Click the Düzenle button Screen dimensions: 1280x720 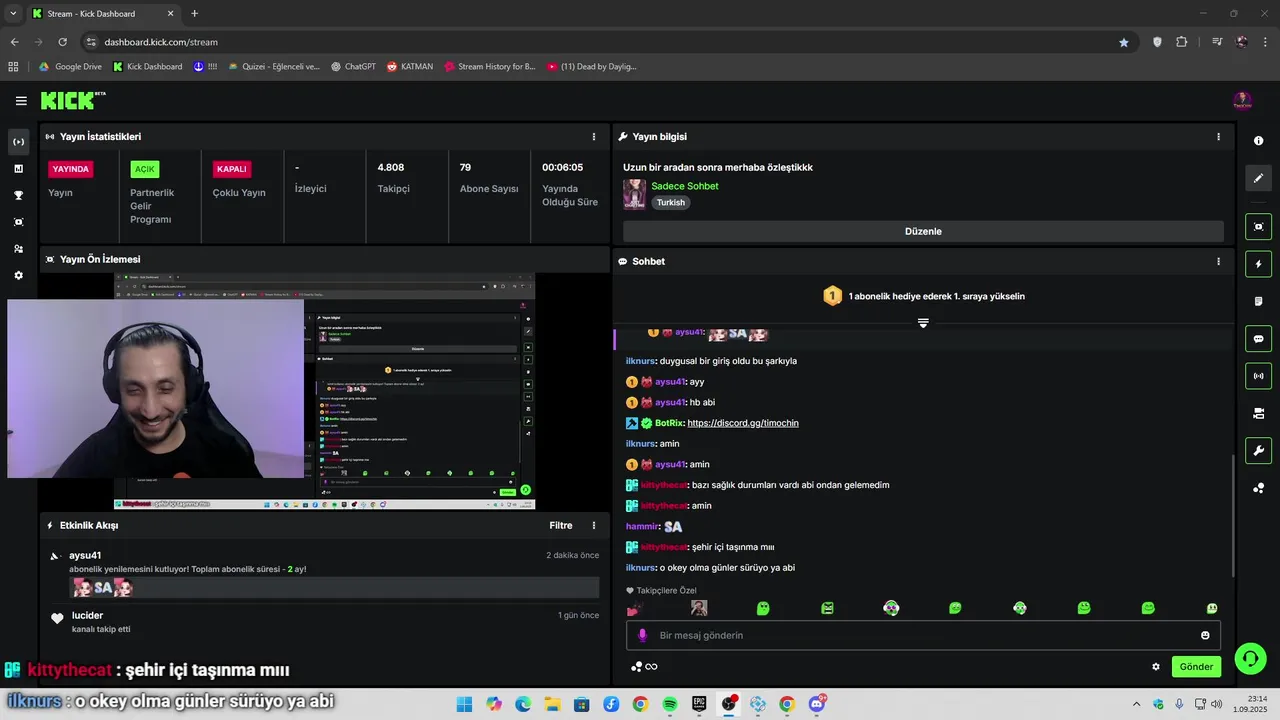coord(923,231)
